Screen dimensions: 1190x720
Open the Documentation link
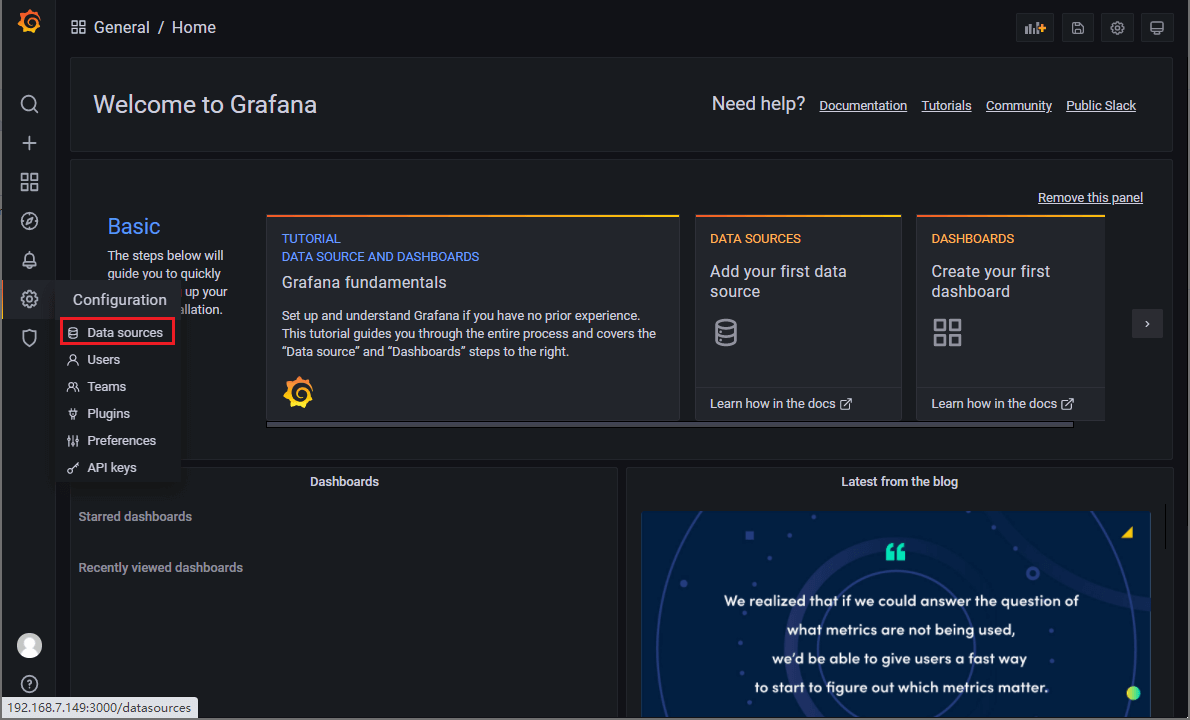(x=863, y=105)
